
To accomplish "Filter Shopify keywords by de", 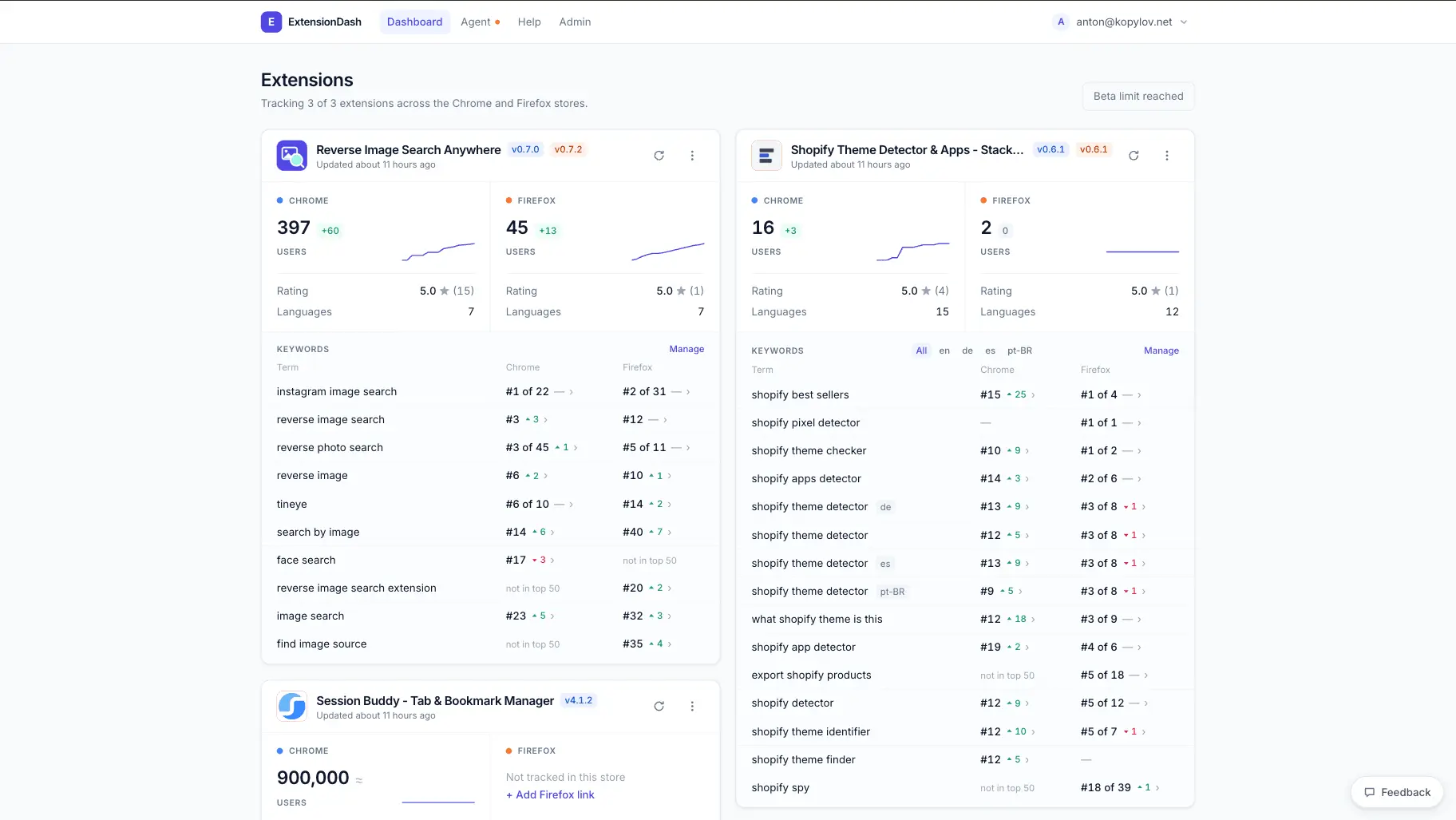I will pos(967,351).
